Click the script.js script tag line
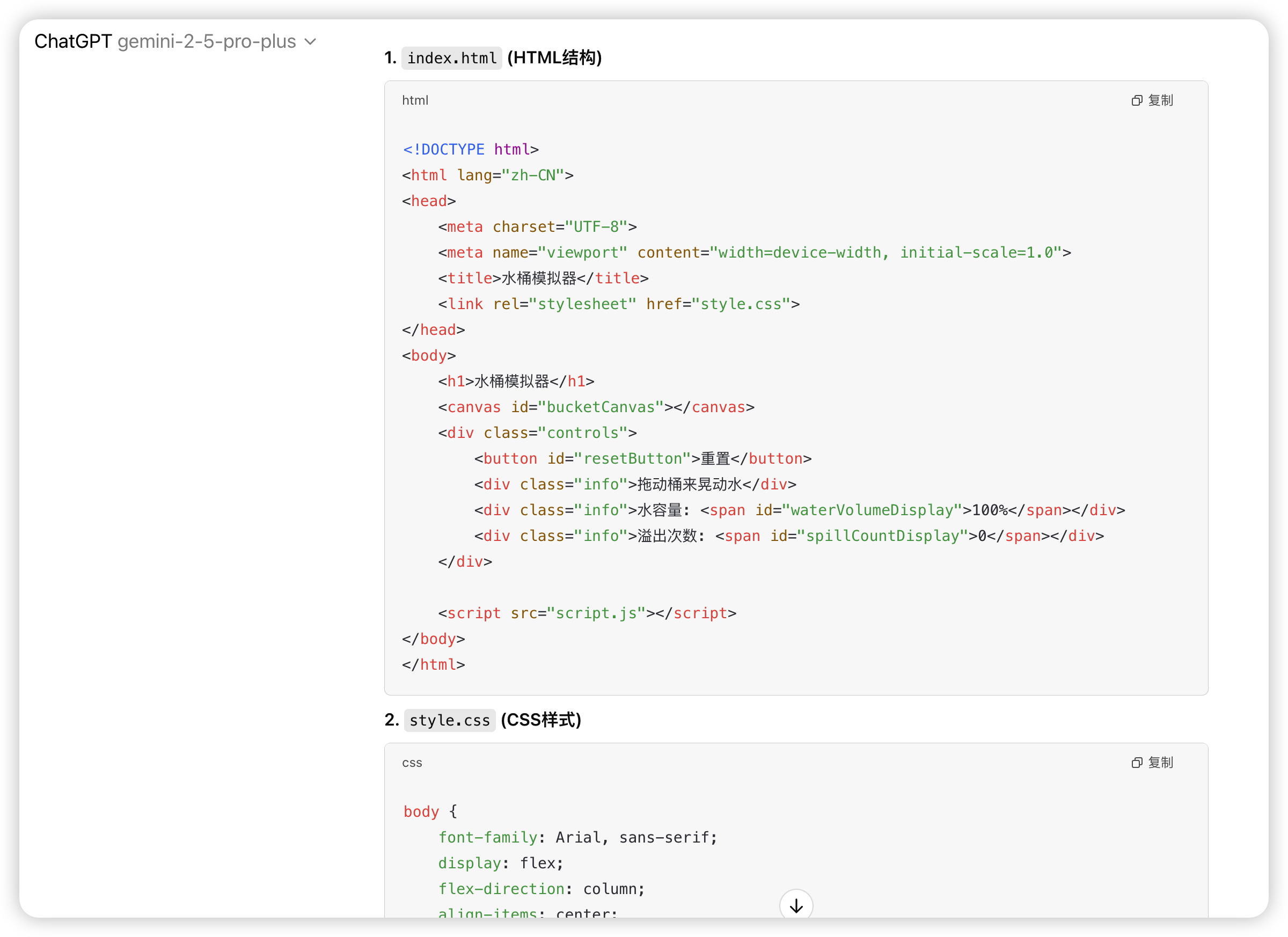1288x937 pixels. click(587, 613)
